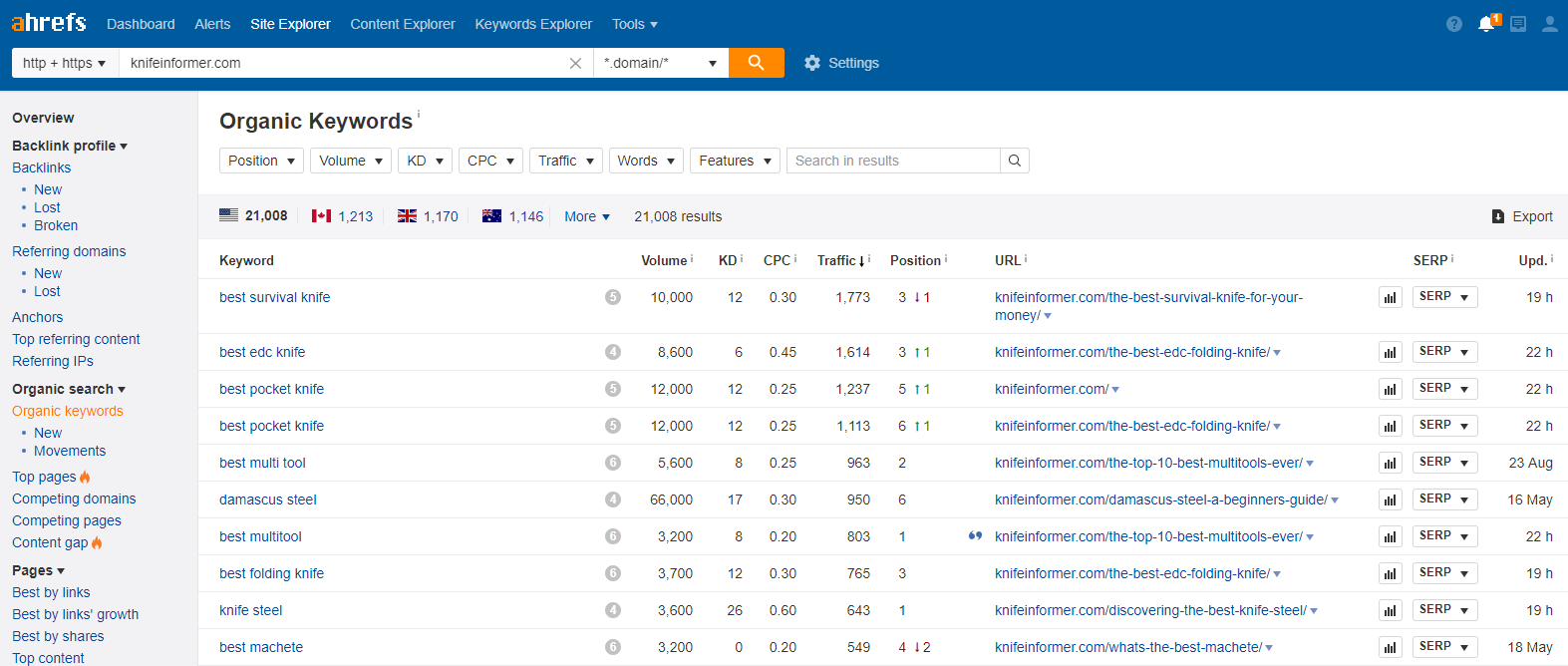Open the Position filter dropdown
The image size is (1568, 666).
click(261, 161)
